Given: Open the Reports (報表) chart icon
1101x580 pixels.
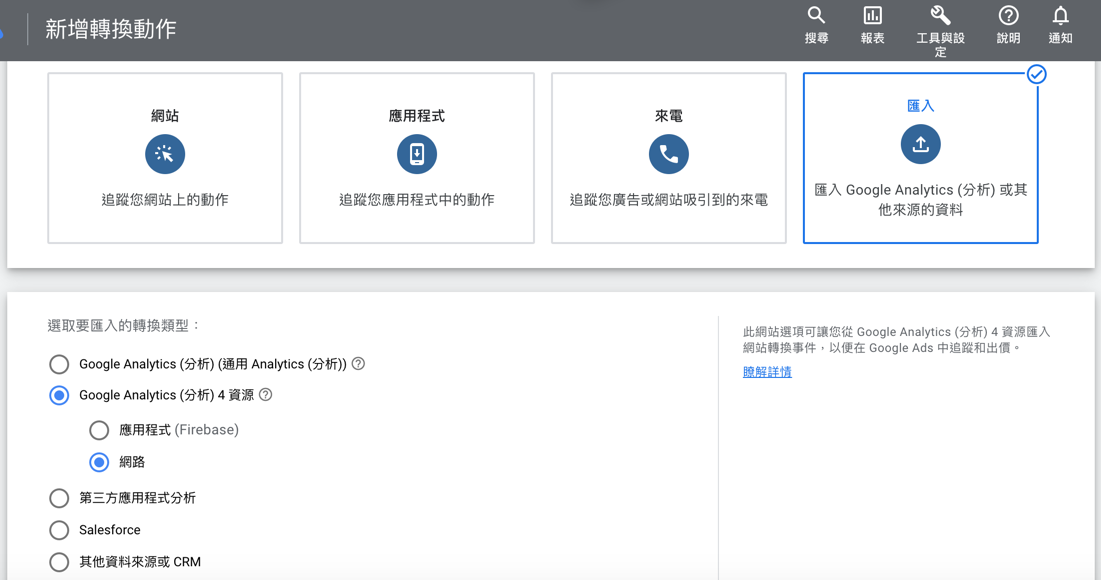Looking at the screenshot, I should (x=872, y=16).
